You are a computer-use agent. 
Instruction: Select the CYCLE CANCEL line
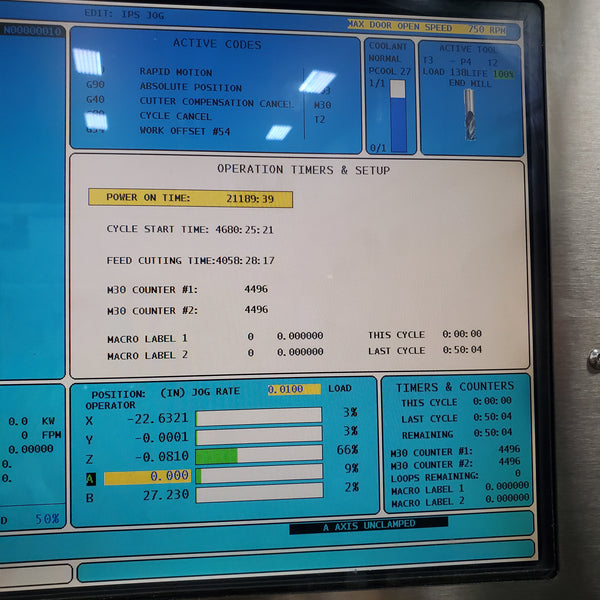(175, 116)
